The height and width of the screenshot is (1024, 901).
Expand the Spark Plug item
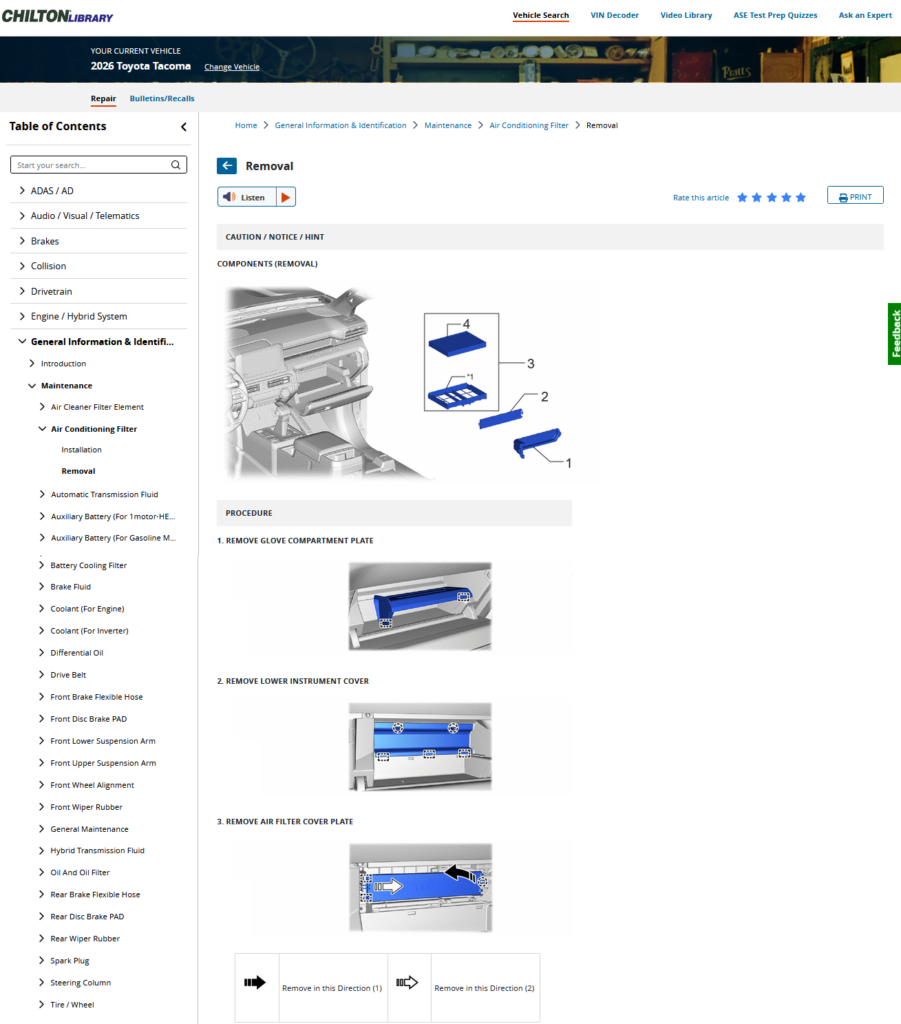tap(42, 961)
